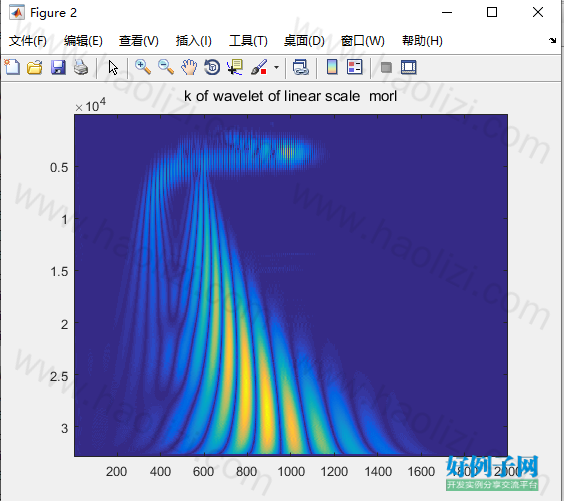The width and height of the screenshot is (564, 501).
Task: Open the 编辑(E) menu
Action: (83, 41)
